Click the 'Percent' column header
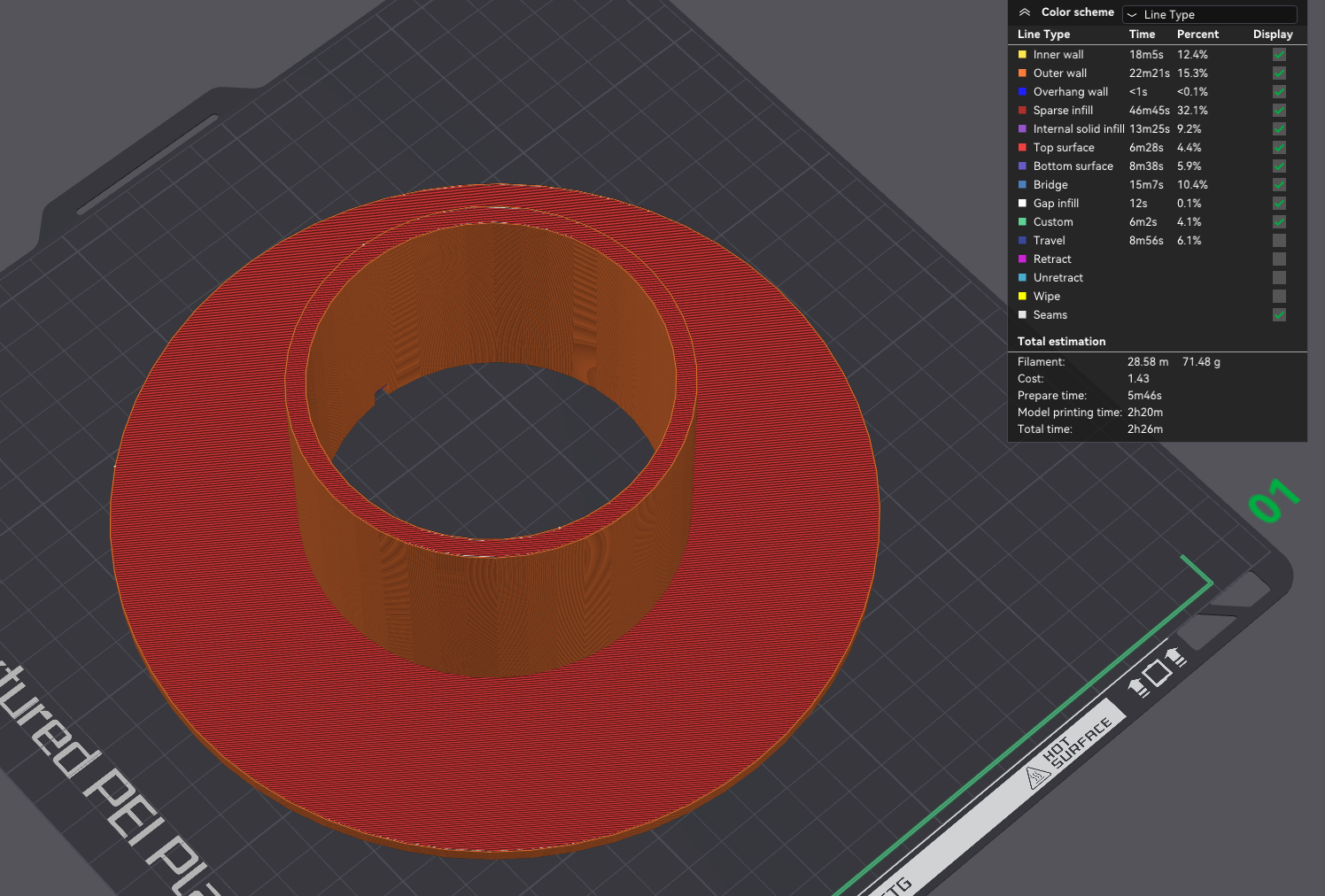The width and height of the screenshot is (1325, 896). [x=1197, y=34]
